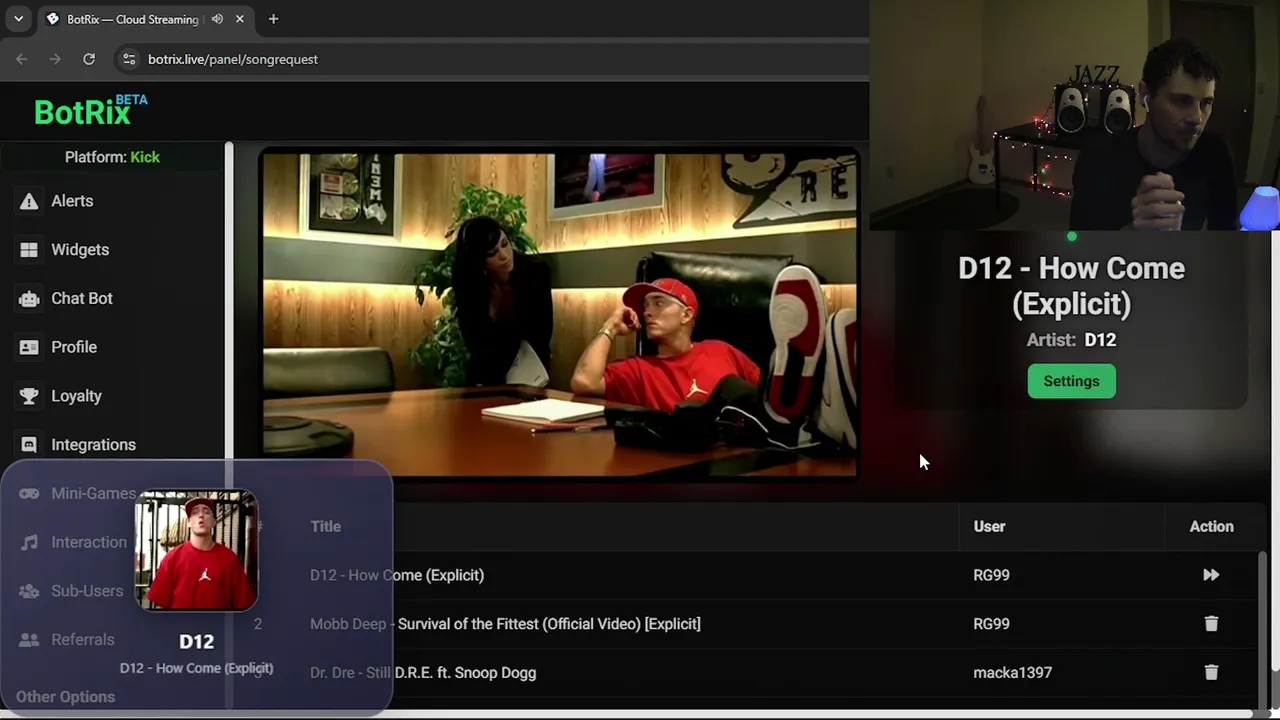Open Alerts via its warning-triangle icon
Image resolution: width=1280 pixels, height=720 pixels.
29,201
